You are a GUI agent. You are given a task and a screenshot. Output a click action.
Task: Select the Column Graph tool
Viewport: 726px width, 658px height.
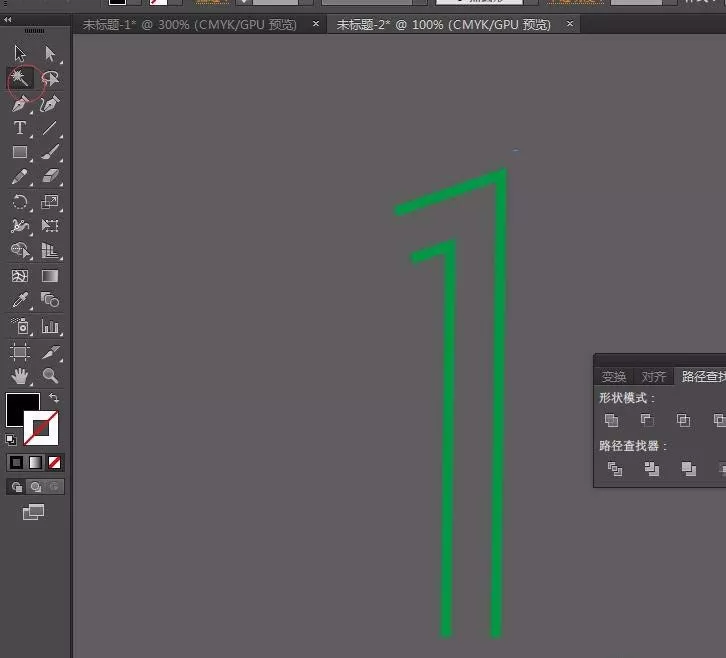click(50, 326)
